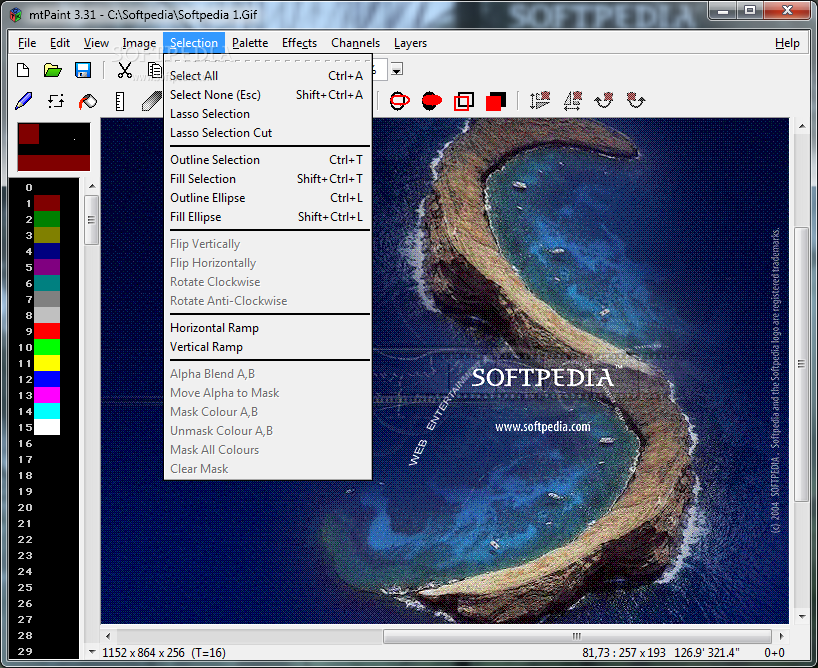Select the Paint pencil tool
This screenshot has width=818, height=668.
tap(23, 101)
